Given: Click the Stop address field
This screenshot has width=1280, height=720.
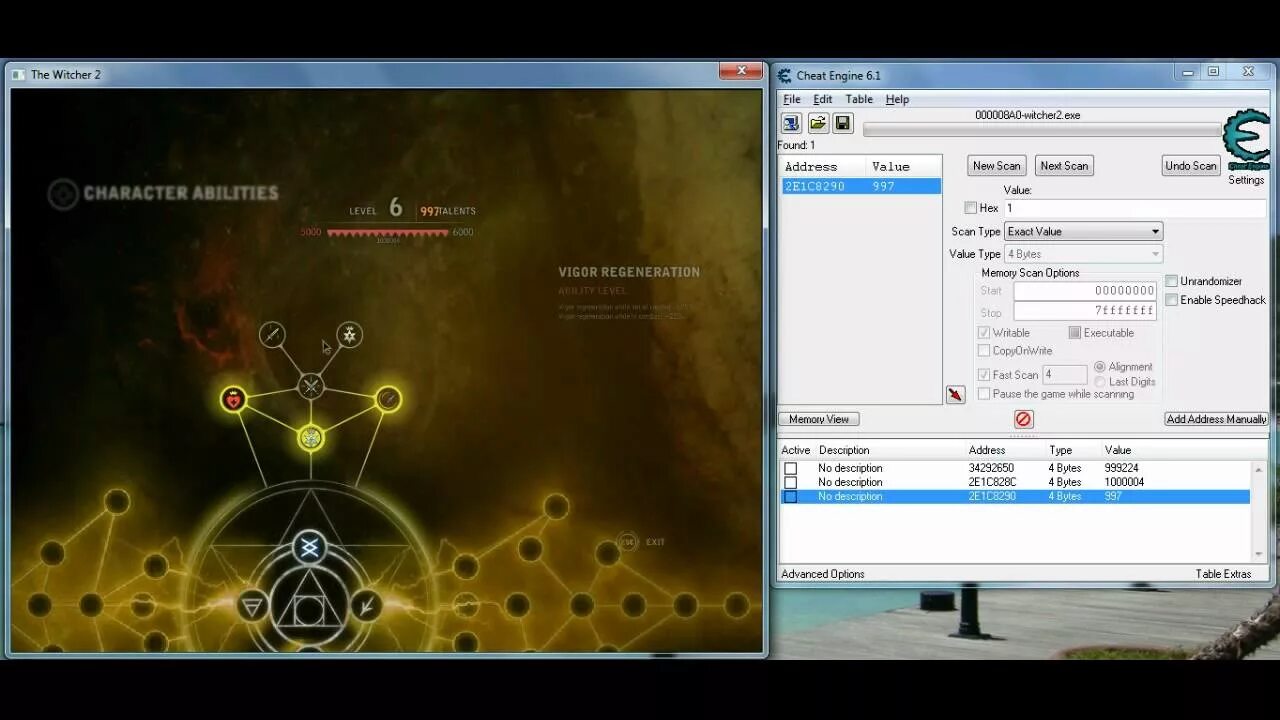Looking at the screenshot, I should pos(1085,311).
